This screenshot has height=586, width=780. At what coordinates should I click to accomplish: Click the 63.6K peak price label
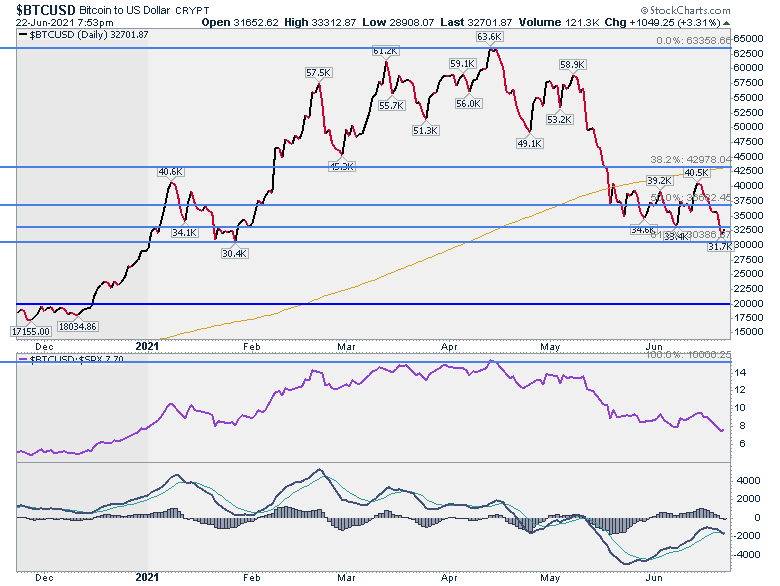(x=489, y=37)
